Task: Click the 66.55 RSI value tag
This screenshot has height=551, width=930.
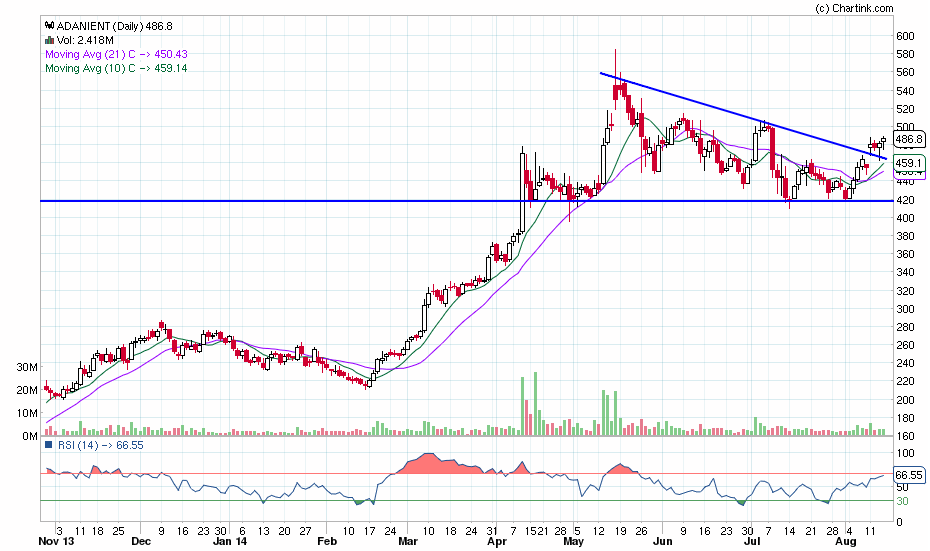Action: pos(909,475)
